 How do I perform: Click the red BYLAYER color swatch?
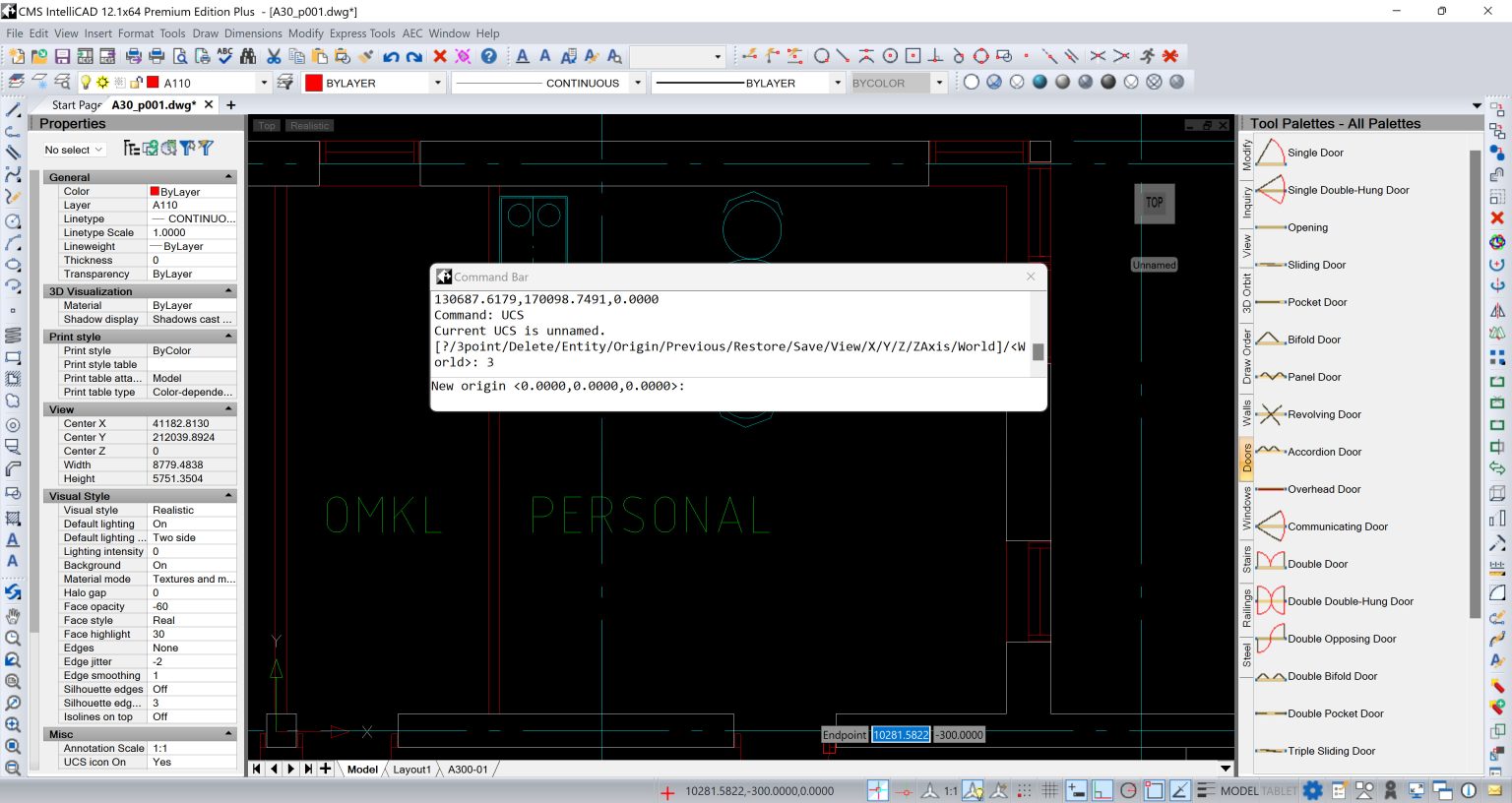point(314,84)
